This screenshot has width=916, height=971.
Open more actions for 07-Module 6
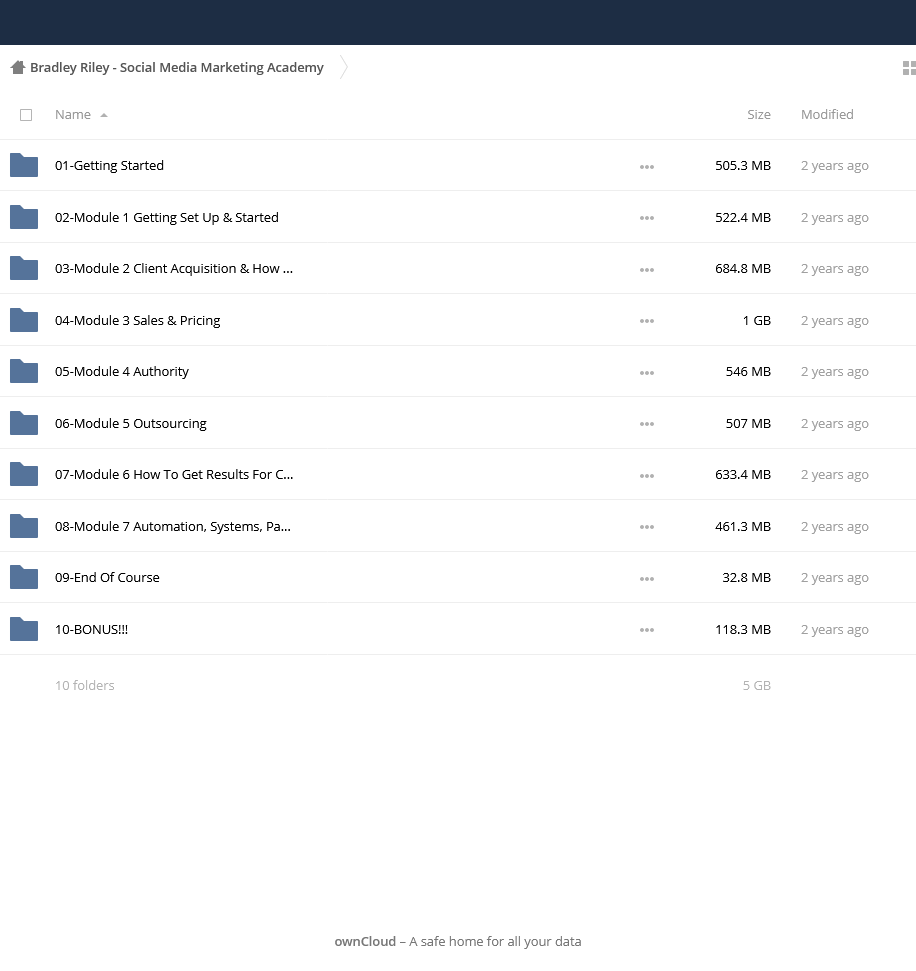[x=647, y=476]
